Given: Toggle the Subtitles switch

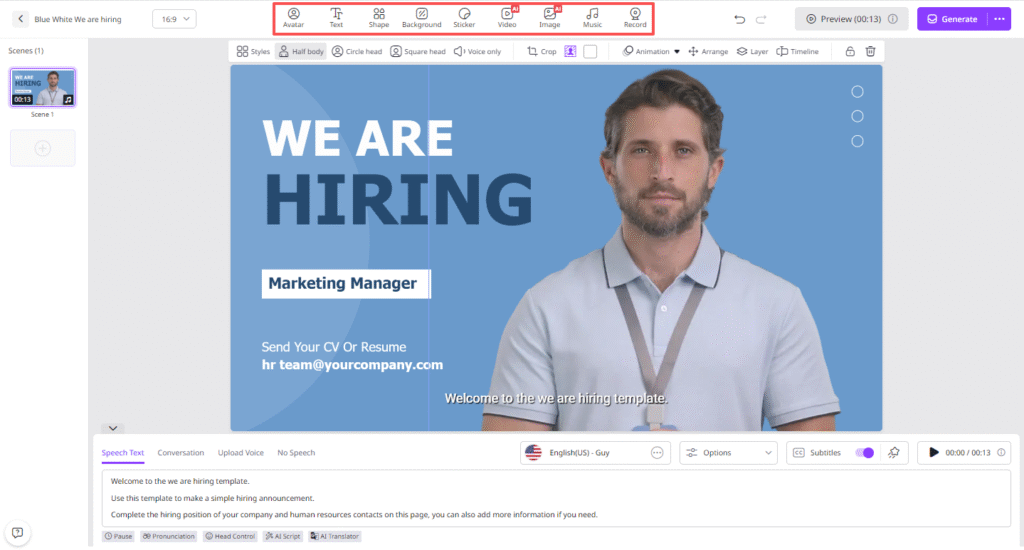Looking at the screenshot, I should [x=864, y=453].
